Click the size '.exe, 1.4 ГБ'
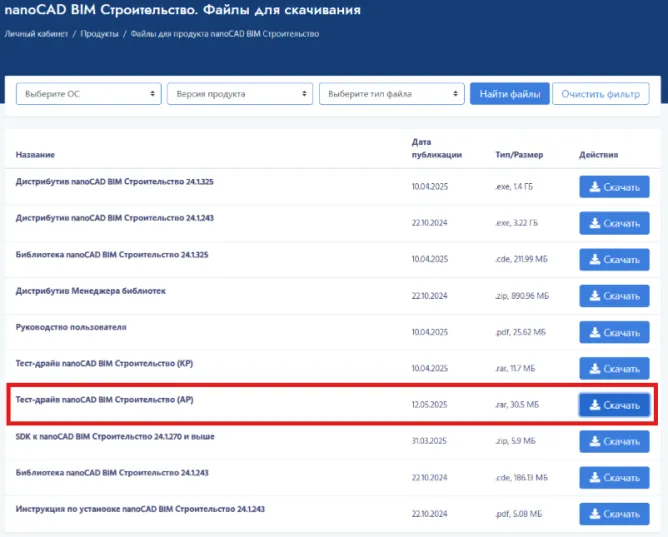 (514, 187)
